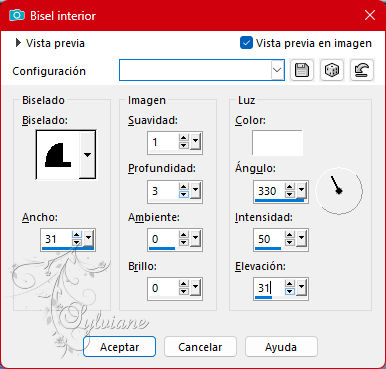Toggle Vista previa en imagen checkbox
The width and height of the screenshot is (386, 369).
[246, 43]
